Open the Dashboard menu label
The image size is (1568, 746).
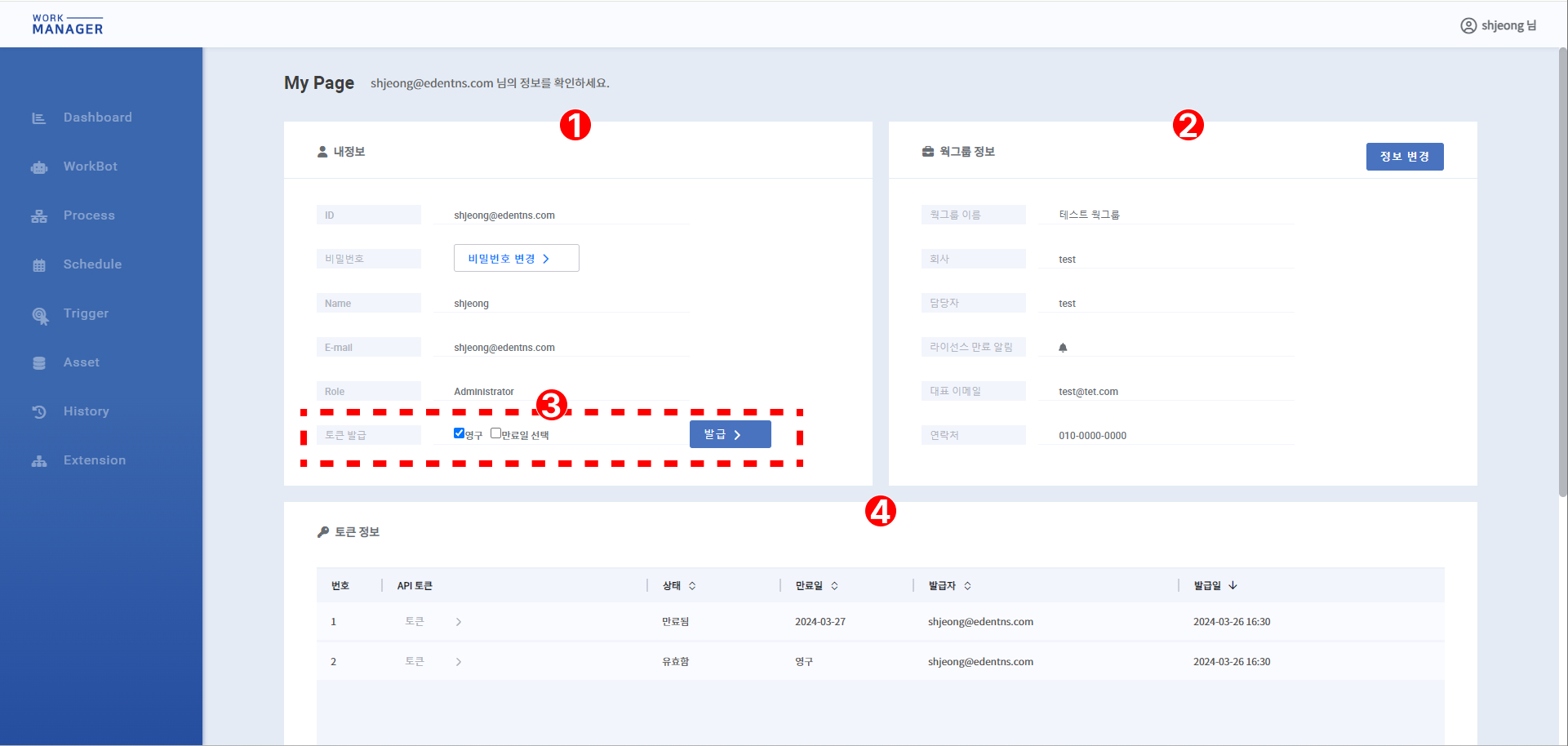tap(98, 118)
